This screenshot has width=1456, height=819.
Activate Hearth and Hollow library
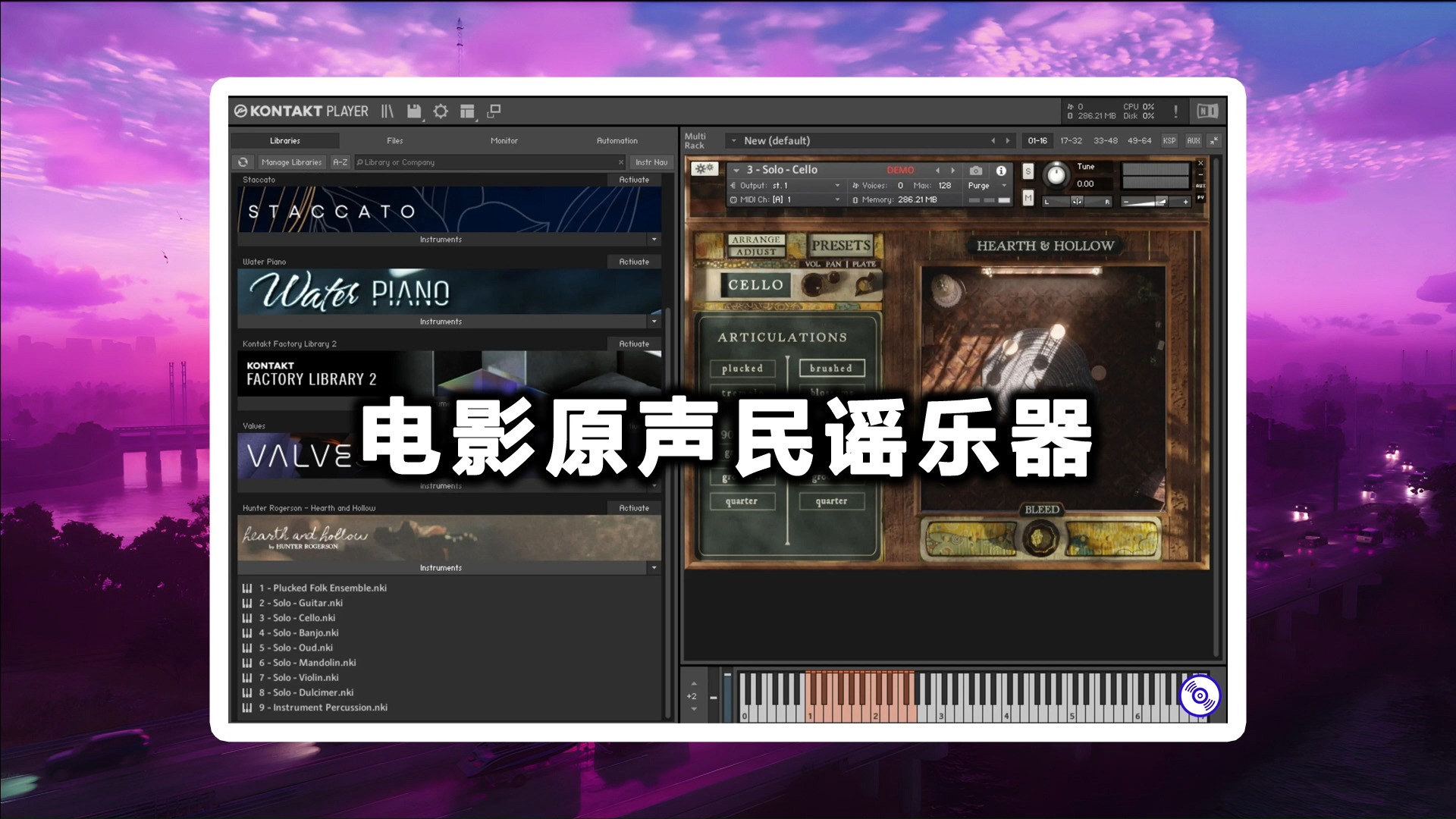point(634,509)
